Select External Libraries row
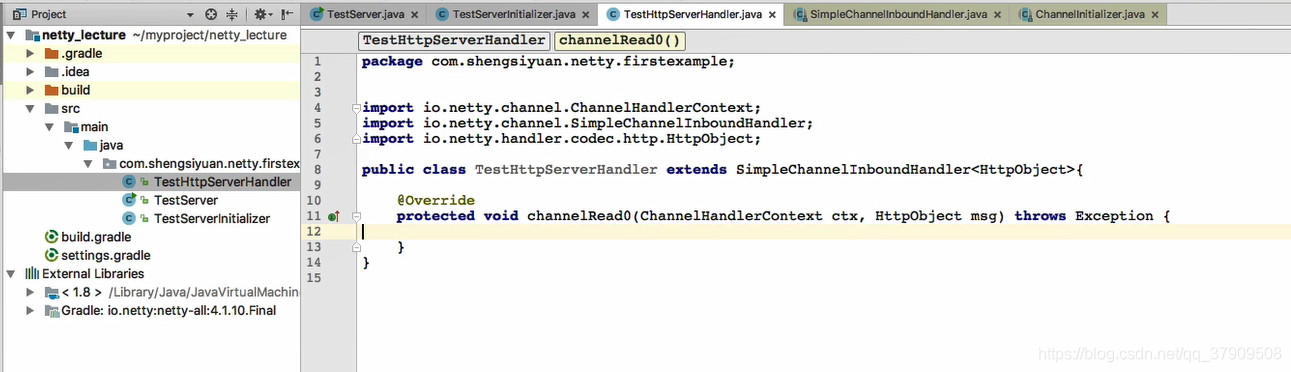This screenshot has width=1291, height=372. [x=150, y=274]
